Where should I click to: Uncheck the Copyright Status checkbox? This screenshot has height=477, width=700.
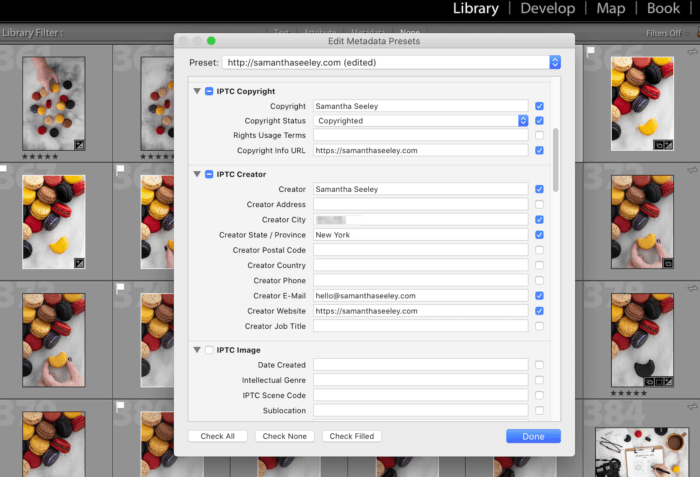(539, 121)
